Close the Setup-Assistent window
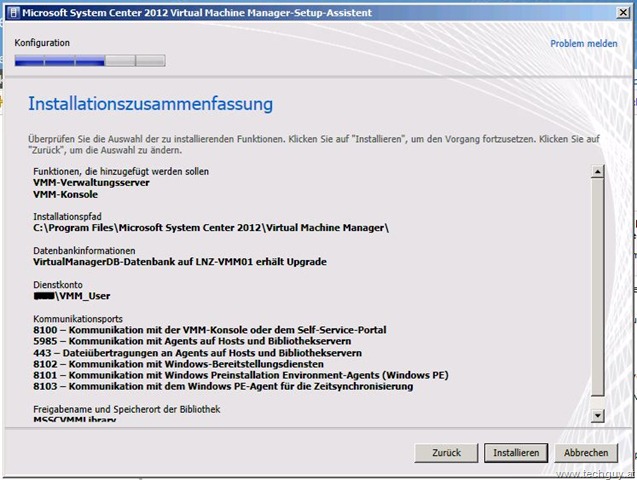Viewport: 637px width, 480px height. pos(623,13)
